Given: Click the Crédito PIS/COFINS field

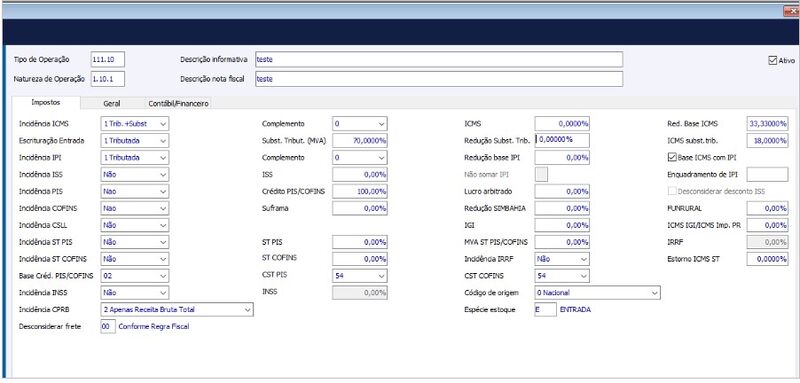Looking at the screenshot, I should (360, 191).
